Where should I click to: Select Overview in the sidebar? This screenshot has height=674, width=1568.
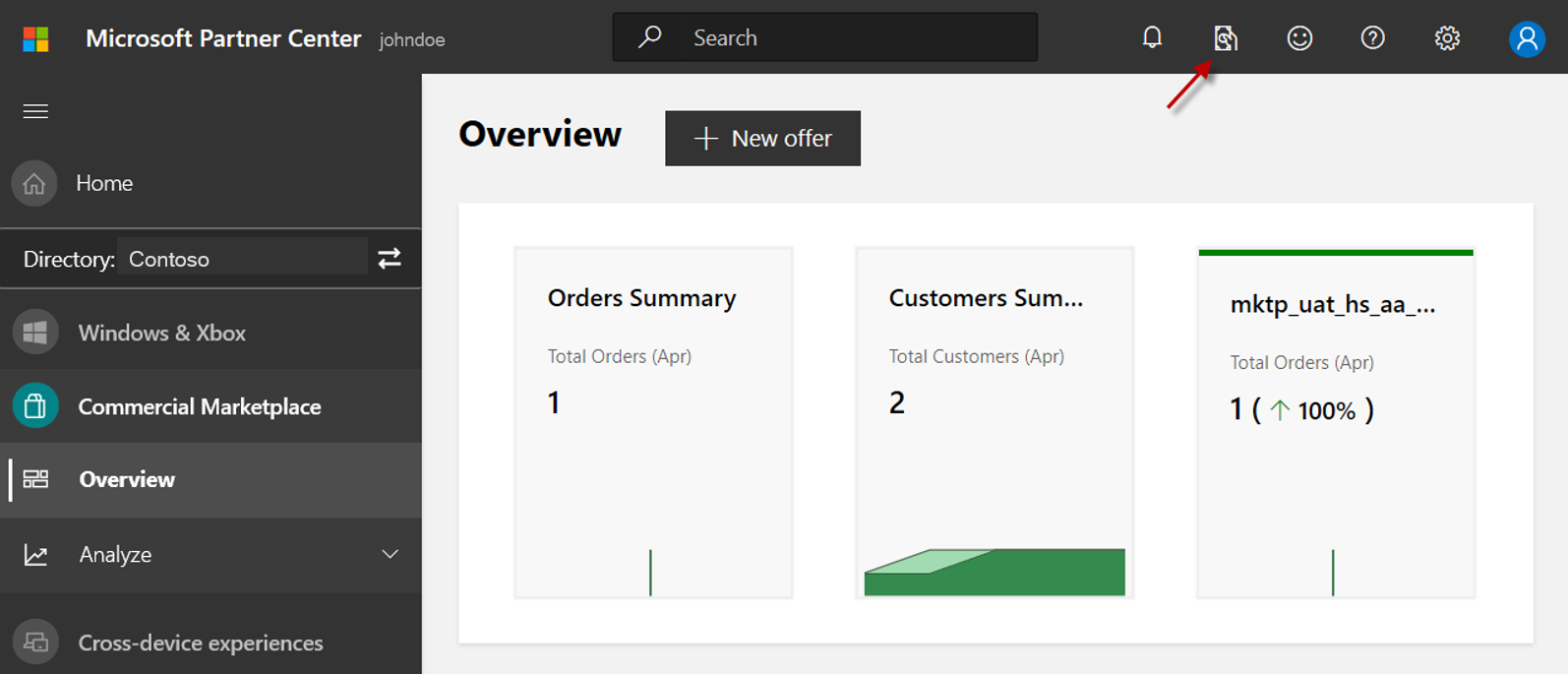211,479
